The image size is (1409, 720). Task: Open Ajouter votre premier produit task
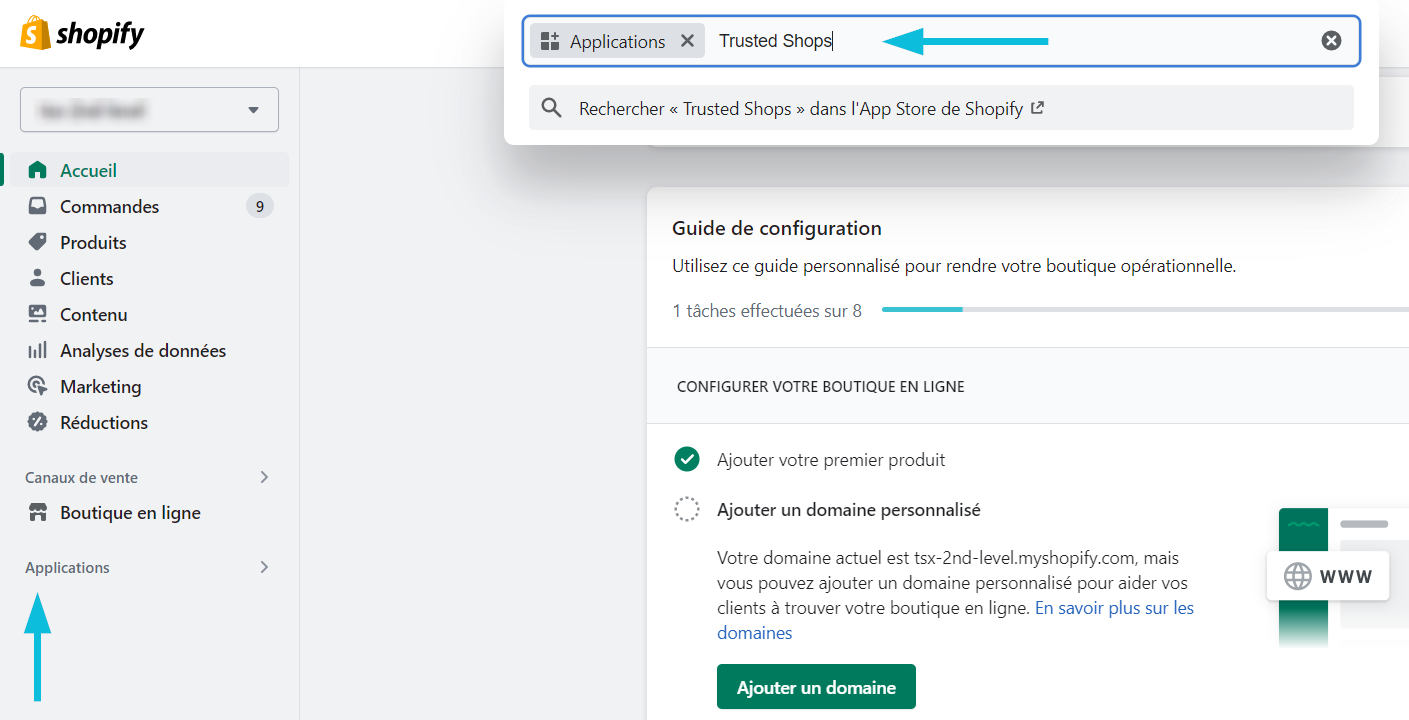831,460
